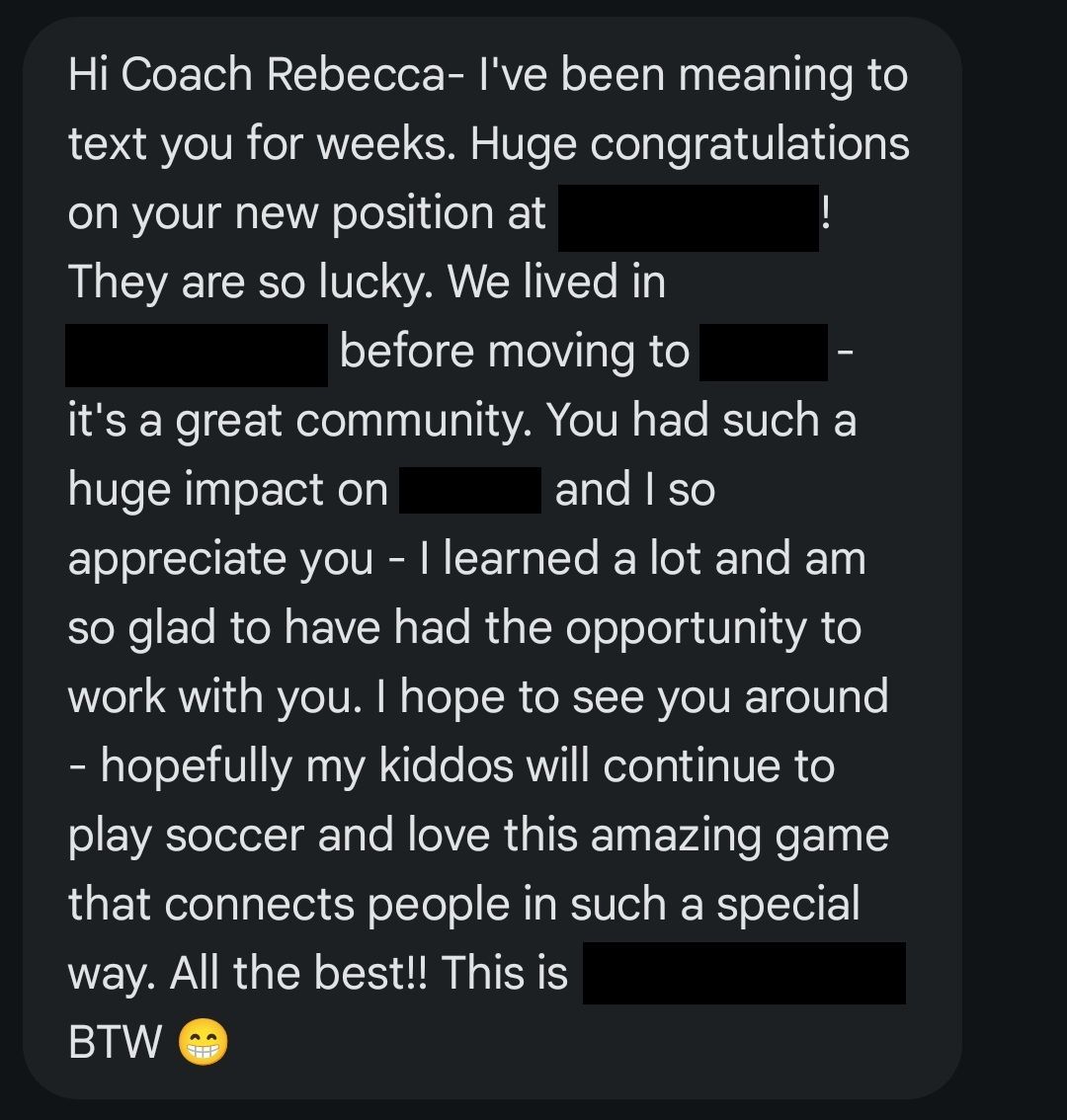
Task: Click the word "soccer" in the message
Action: click(x=235, y=836)
